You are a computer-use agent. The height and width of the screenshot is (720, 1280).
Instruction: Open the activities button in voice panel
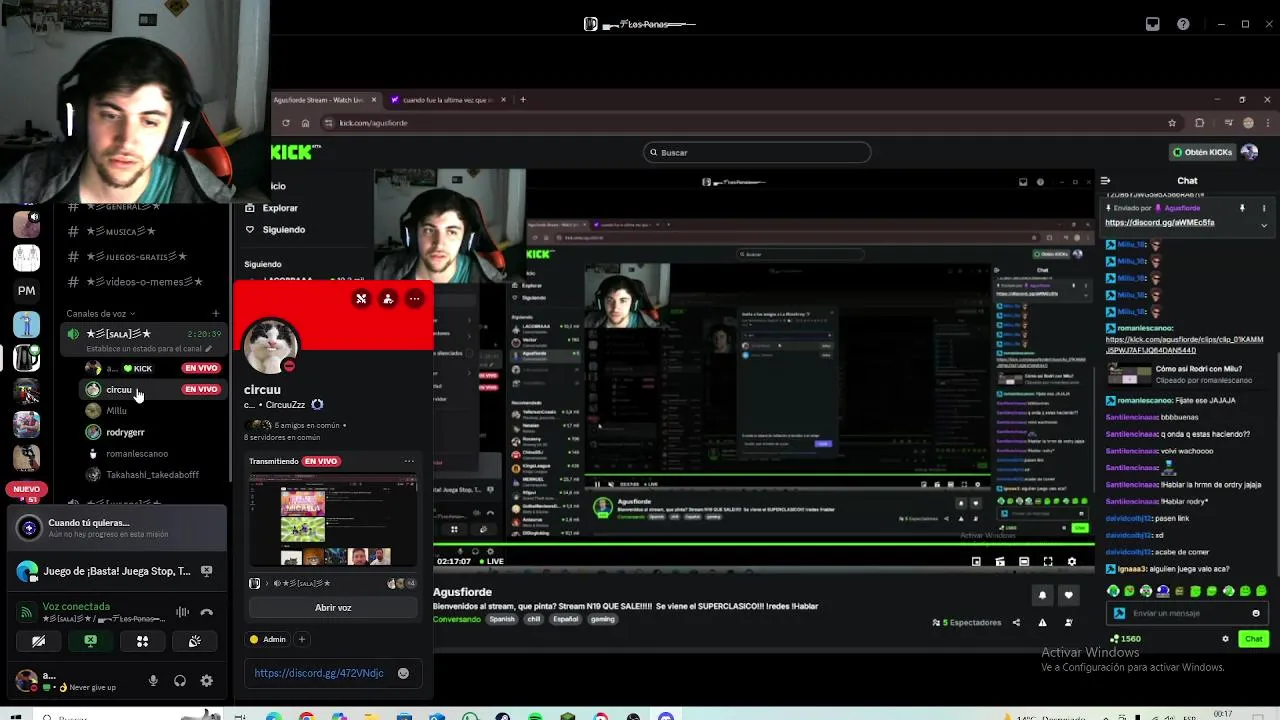click(142, 642)
